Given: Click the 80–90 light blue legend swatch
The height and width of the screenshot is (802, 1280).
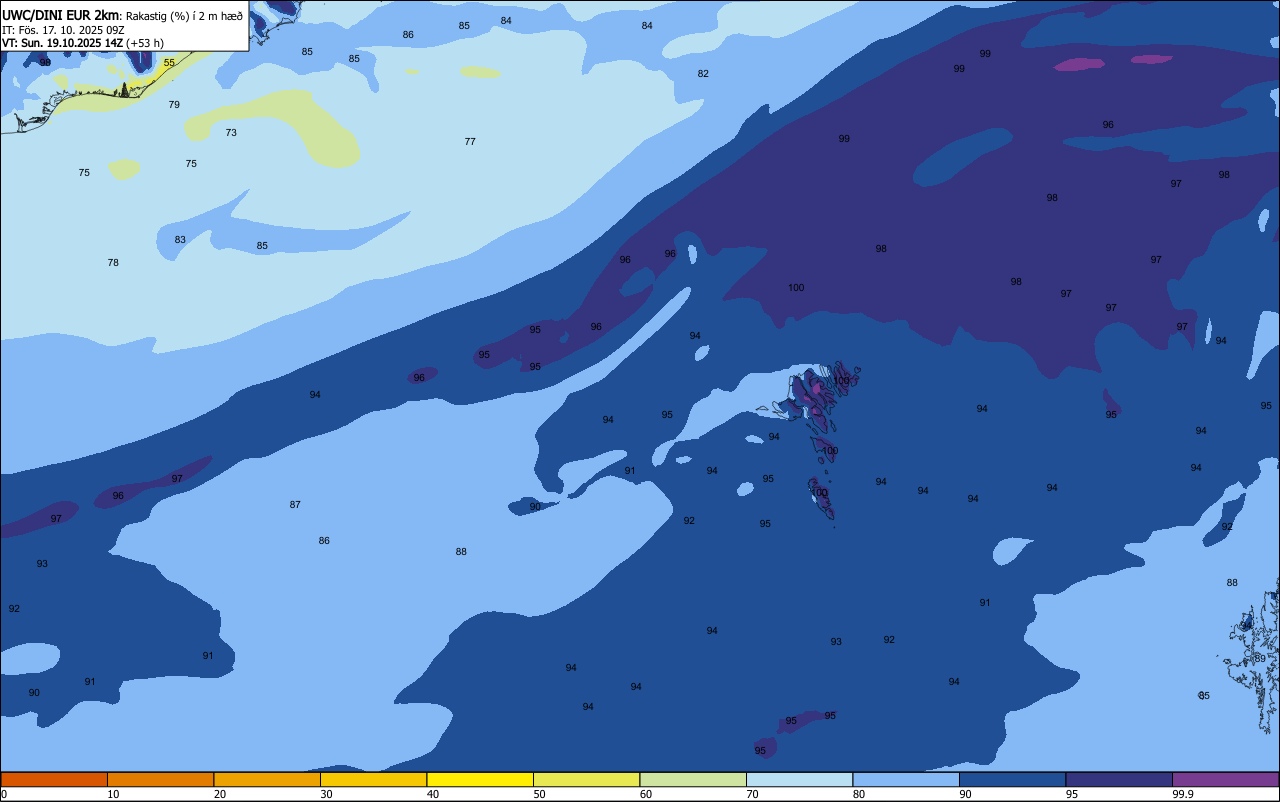Looking at the screenshot, I should (906, 780).
